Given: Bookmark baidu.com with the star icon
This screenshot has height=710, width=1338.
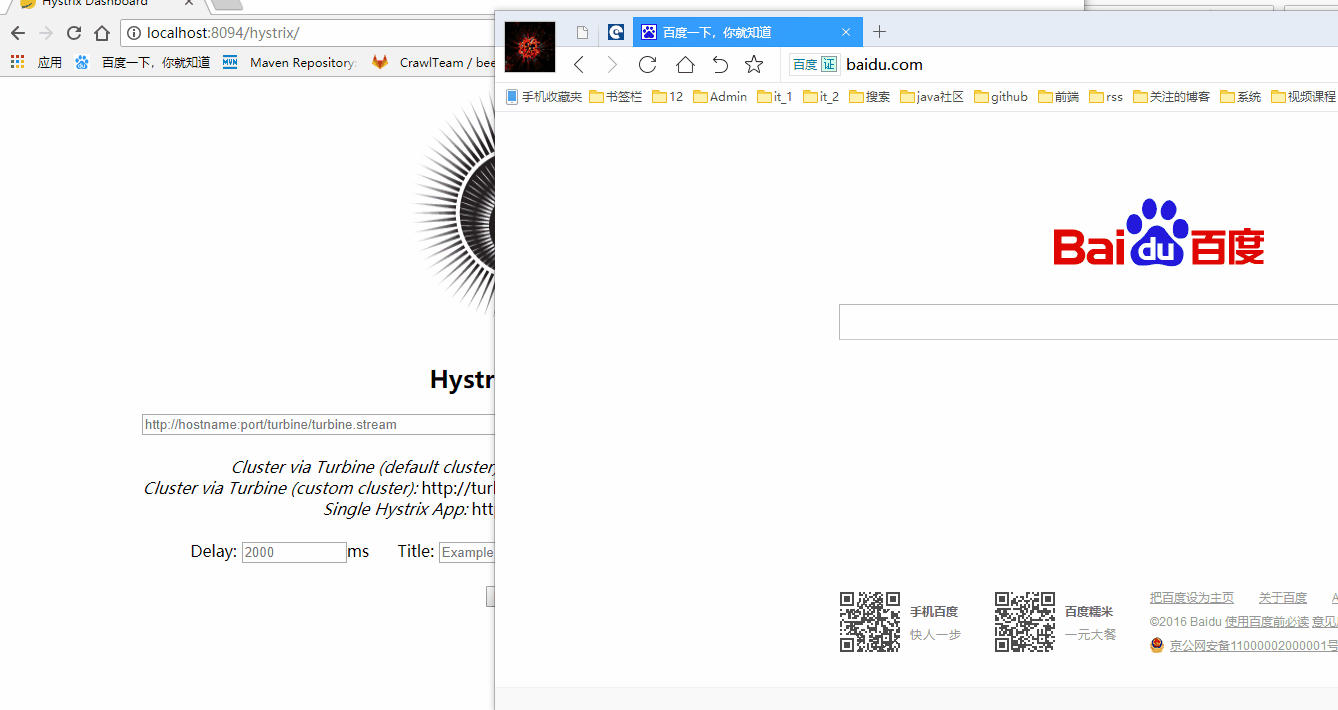Looking at the screenshot, I should point(754,65).
